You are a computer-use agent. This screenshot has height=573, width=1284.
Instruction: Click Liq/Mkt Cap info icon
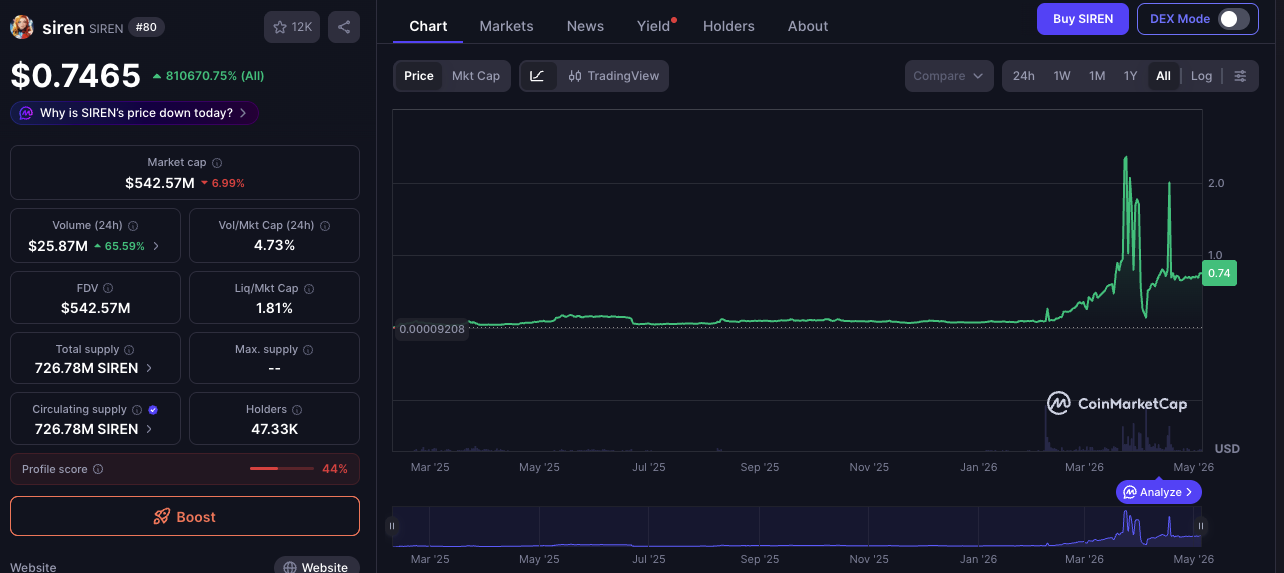(x=308, y=288)
